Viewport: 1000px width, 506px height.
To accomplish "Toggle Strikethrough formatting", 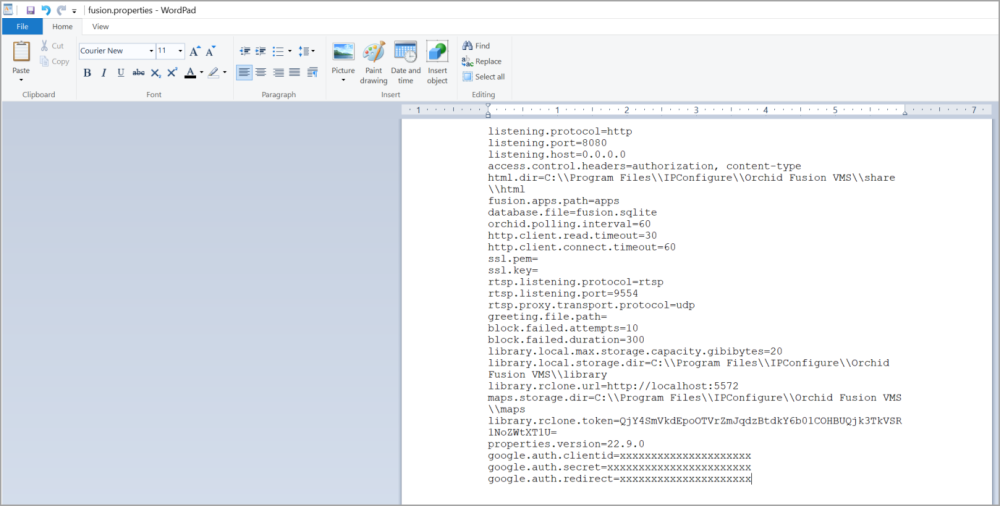I will pyautogui.click(x=138, y=73).
